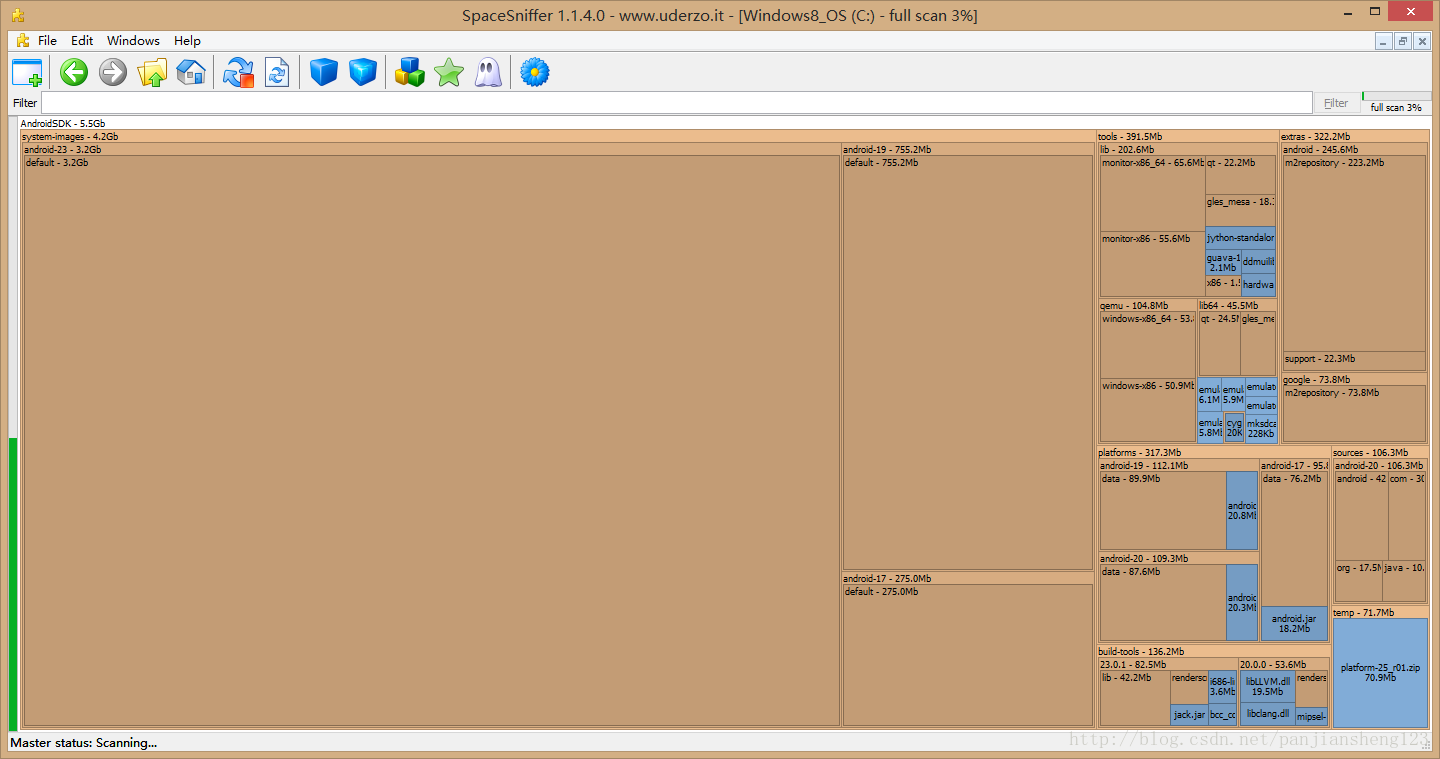Viewport: 1440px width, 759px height.
Task: Select the data - 76.2Mb block
Action: click(1294, 539)
